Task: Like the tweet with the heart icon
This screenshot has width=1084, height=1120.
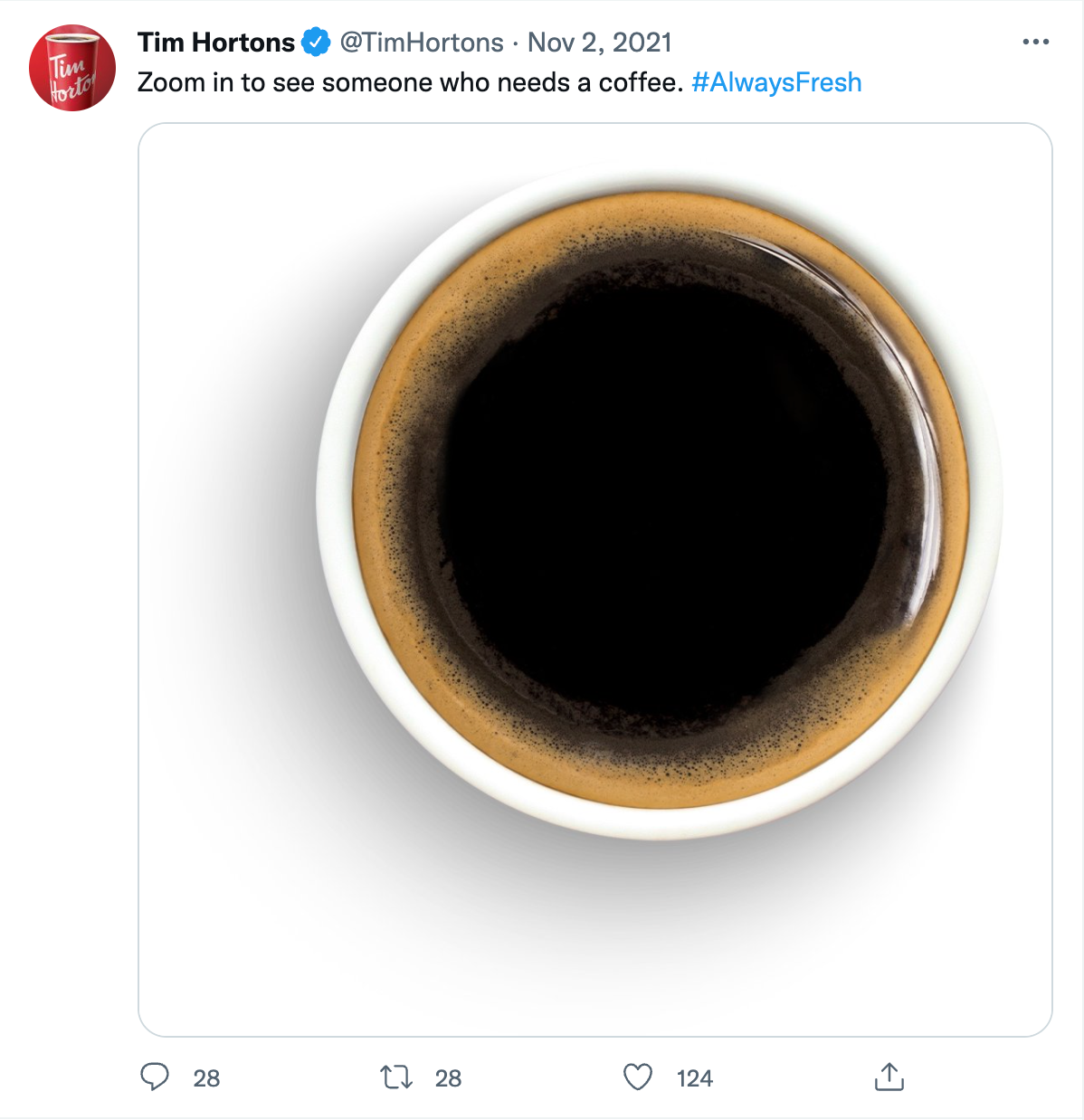Action: (638, 1077)
